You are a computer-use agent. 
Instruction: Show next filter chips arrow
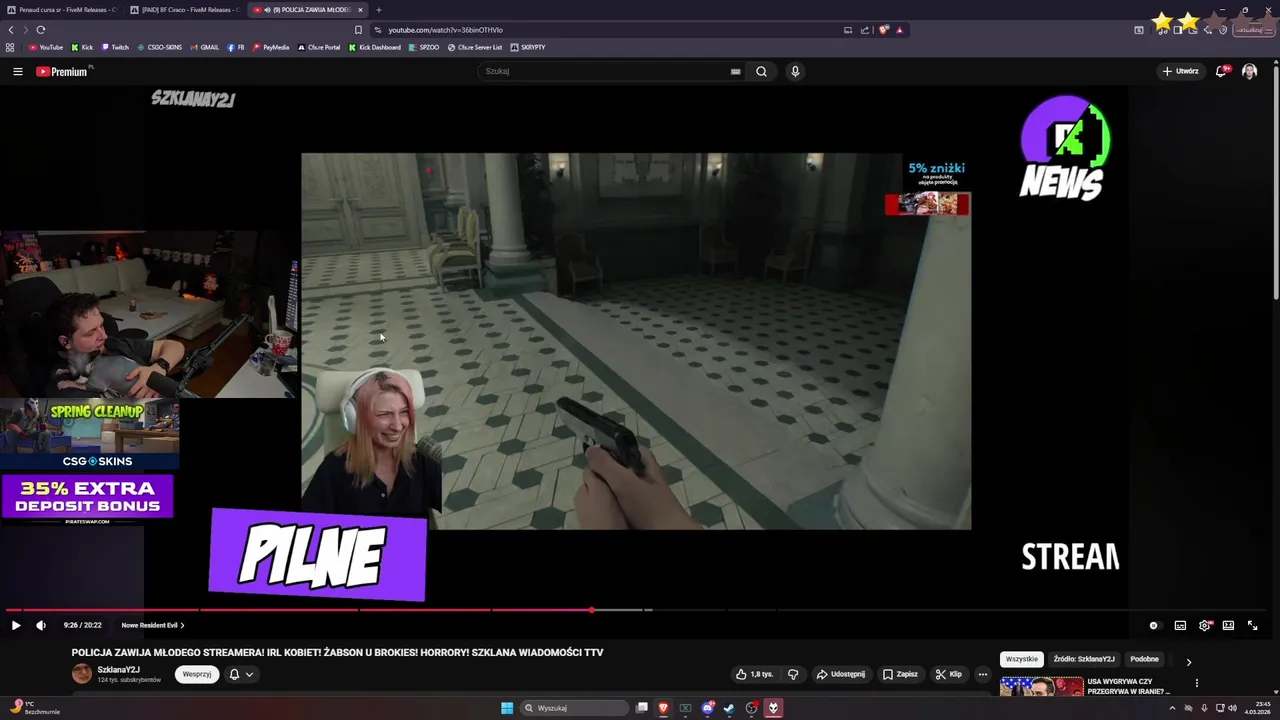[1188, 661]
